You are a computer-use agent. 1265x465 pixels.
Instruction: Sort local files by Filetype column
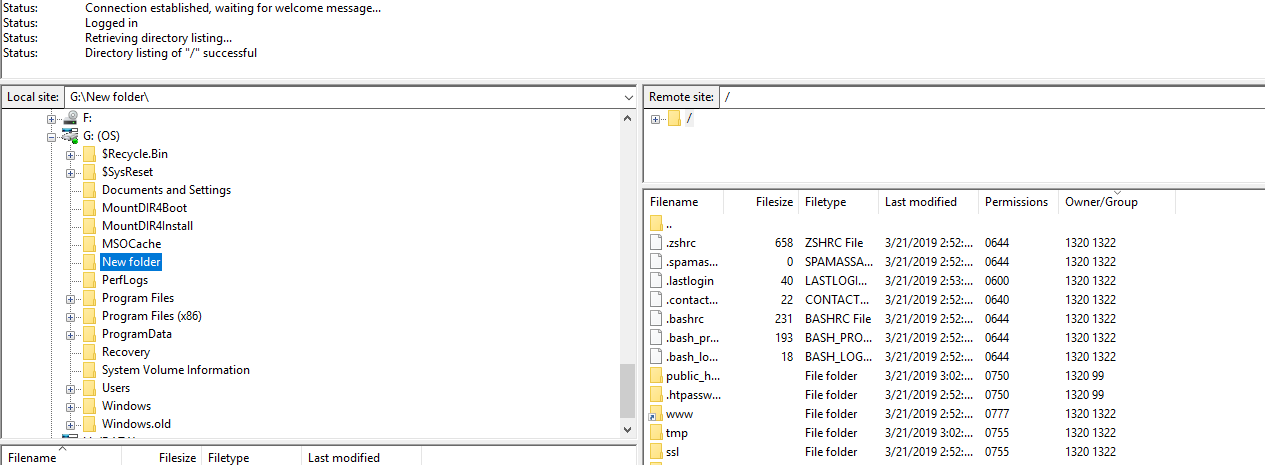point(251,457)
